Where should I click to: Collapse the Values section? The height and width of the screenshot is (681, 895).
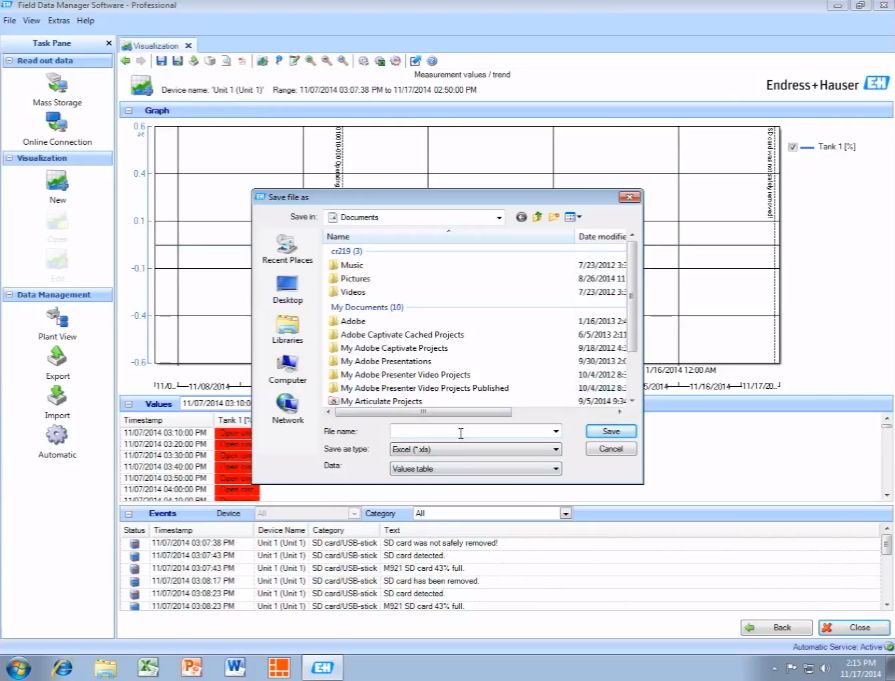point(128,404)
